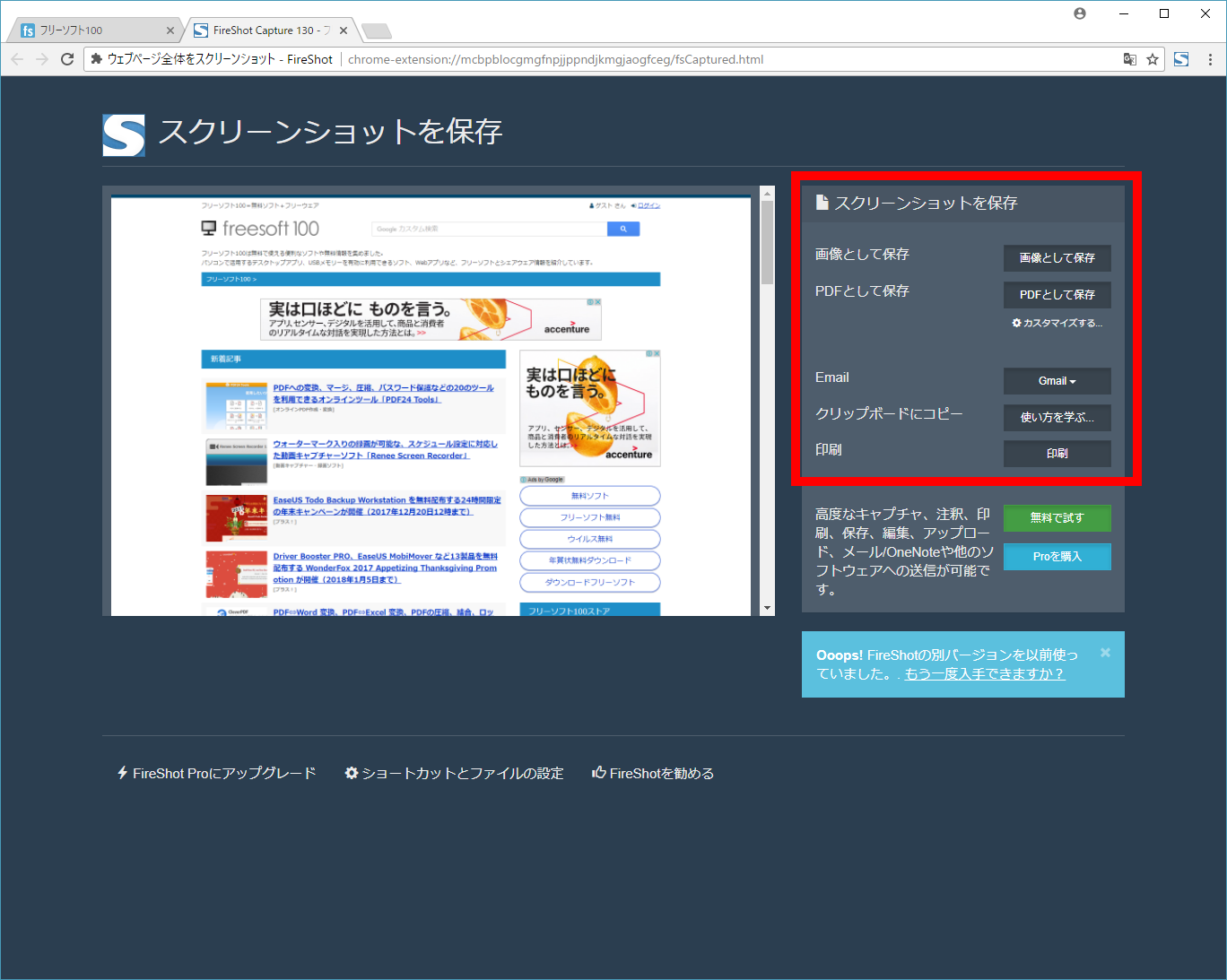The height and width of the screenshot is (980, 1227).
Task: Click the 画像として保存 label text
Action: click(862, 255)
